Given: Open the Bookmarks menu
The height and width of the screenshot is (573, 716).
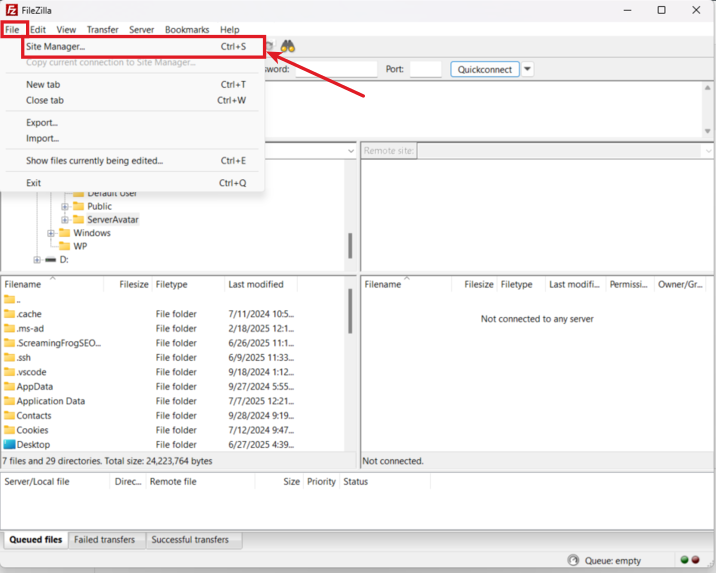Looking at the screenshot, I should (187, 30).
